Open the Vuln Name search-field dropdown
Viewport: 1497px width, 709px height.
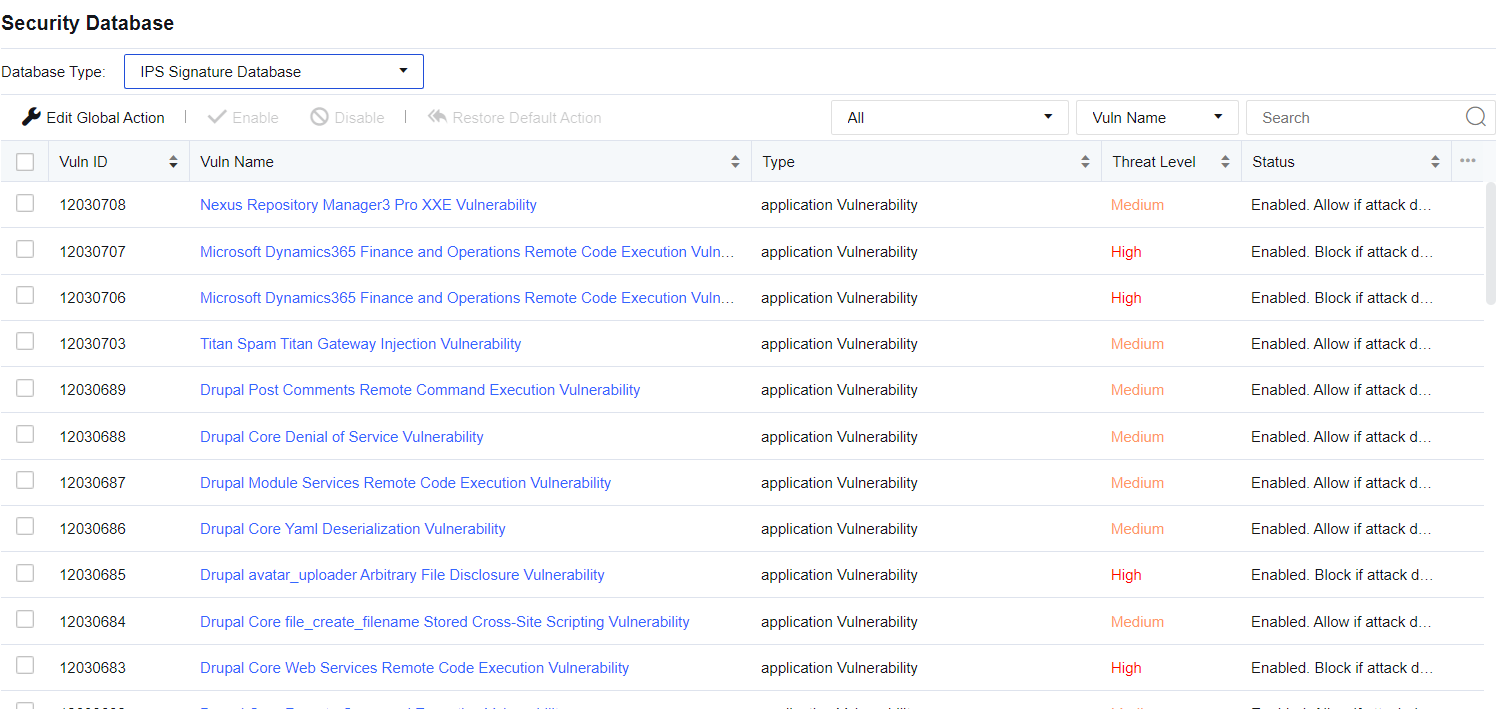[1157, 117]
